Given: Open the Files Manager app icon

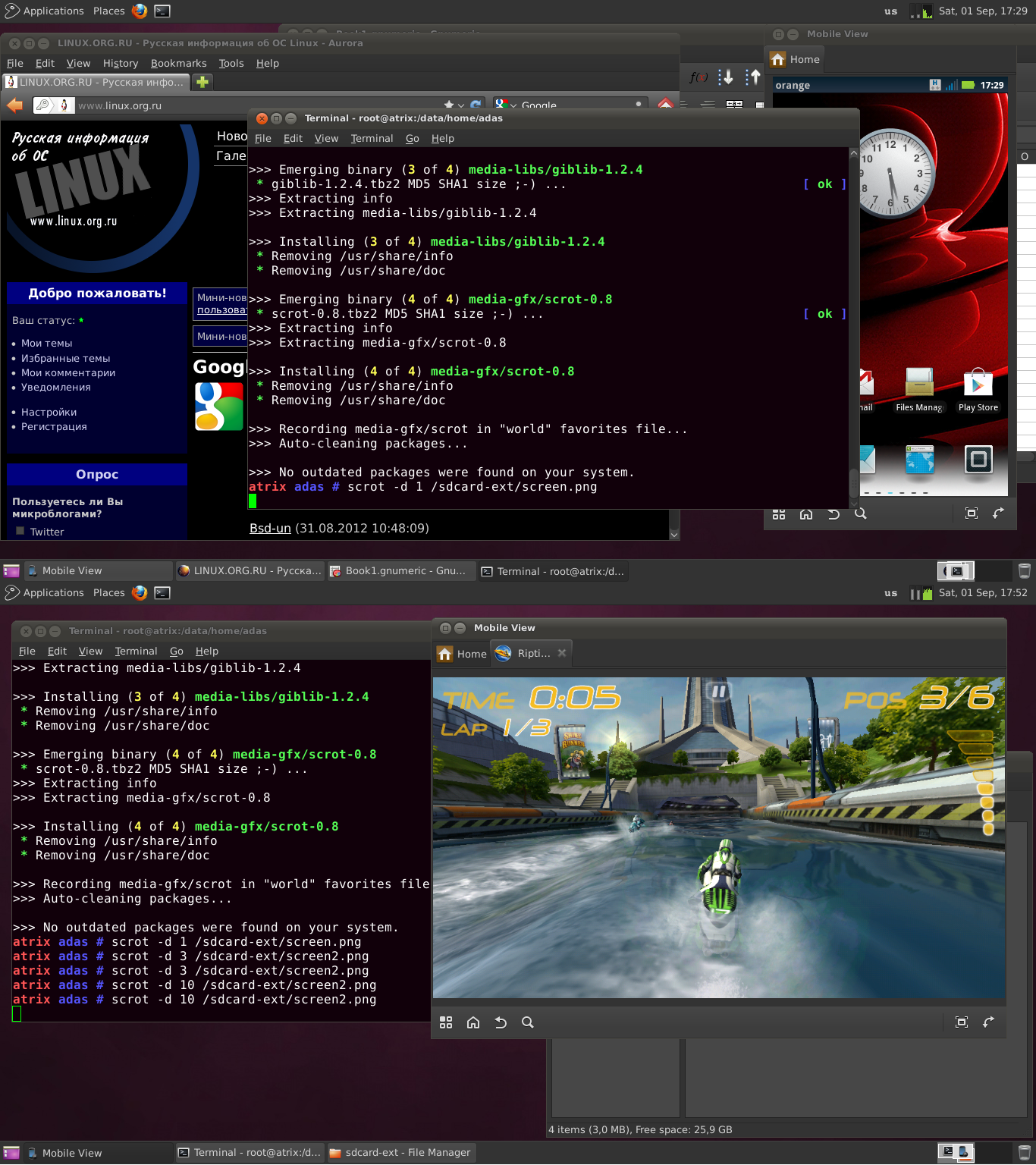Looking at the screenshot, I should click(x=919, y=390).
